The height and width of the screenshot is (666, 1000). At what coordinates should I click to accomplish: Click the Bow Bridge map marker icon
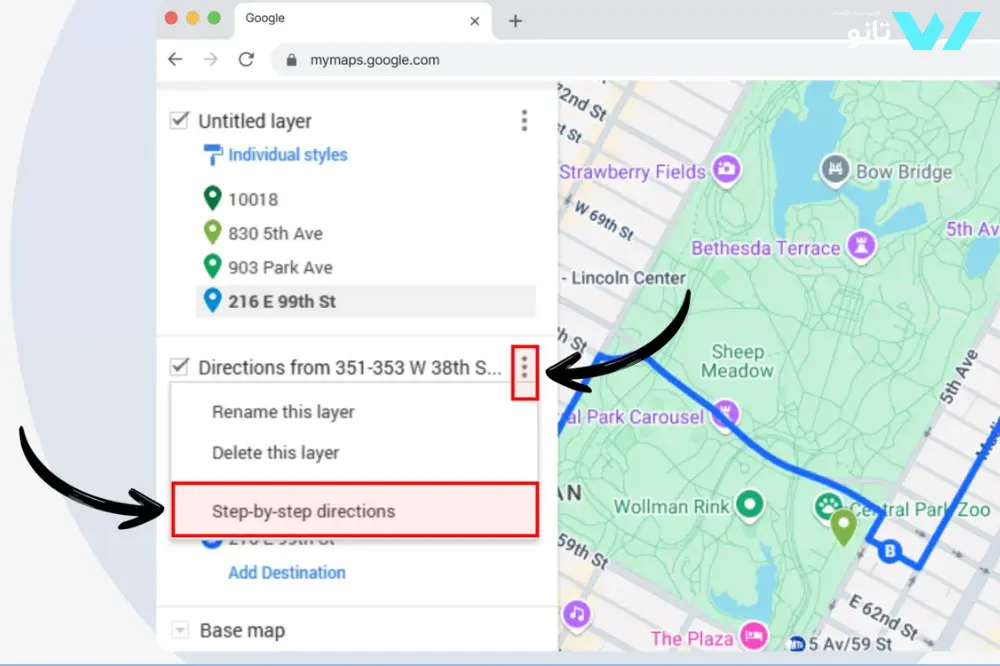point(835,170)
